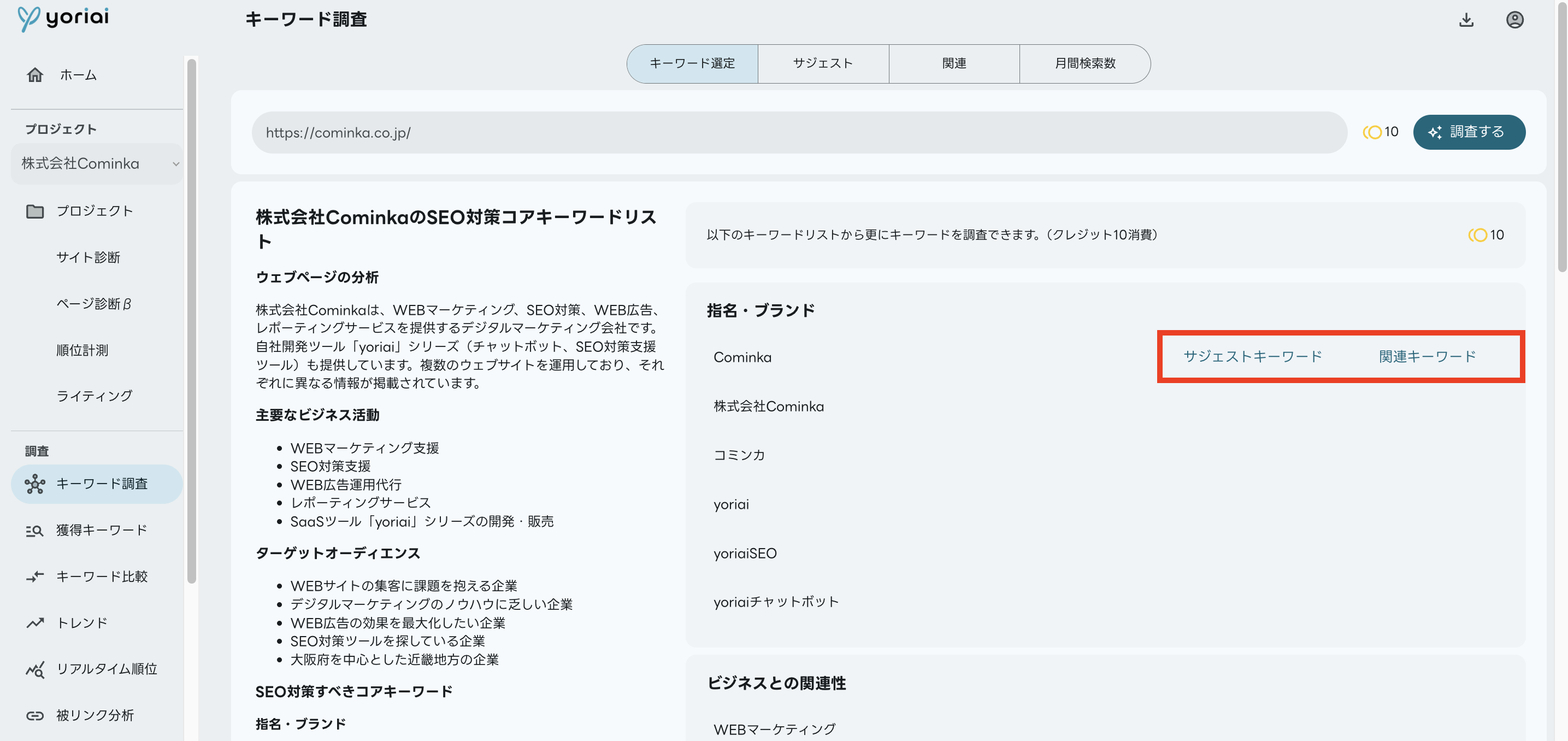This screenshot has height=741, width=1568.
Task: Click the 獲得キーワード search-list icon
Action: pos(35,530)
